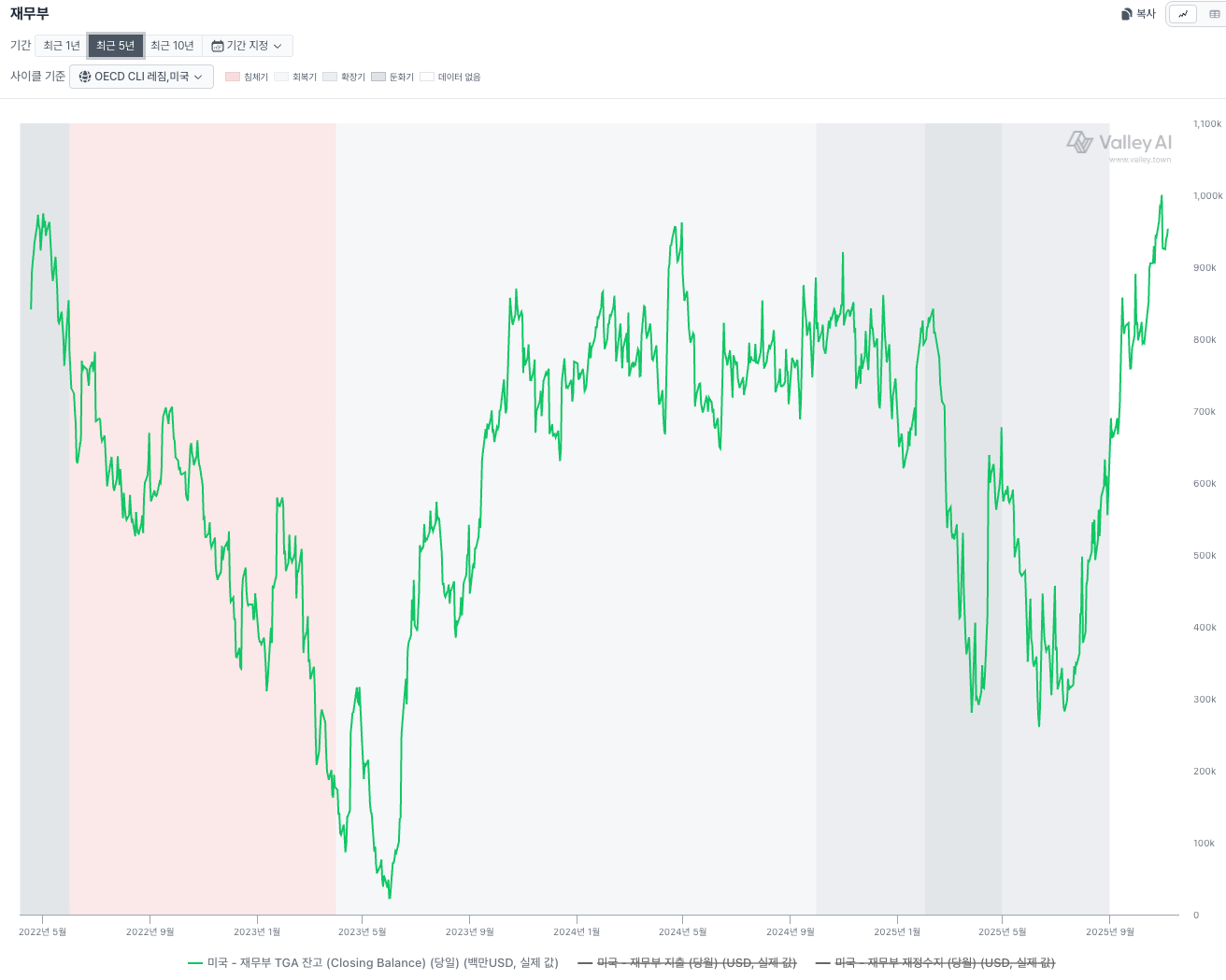This screenshot has width=1226, height=980.
Task: Click the 복사 copy icon
Action: [x=1126, y=14]
